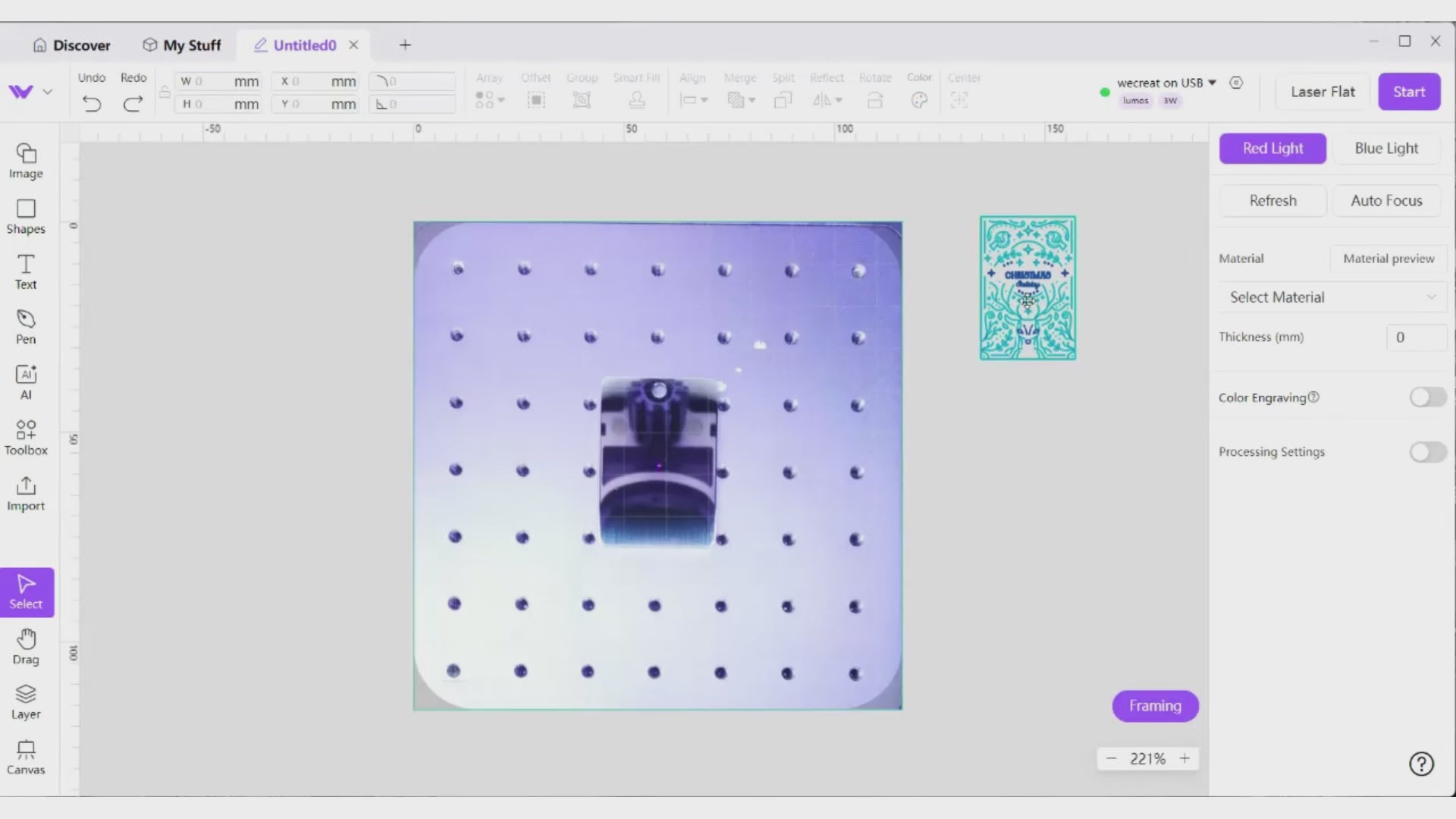Open the Layer panel
Screen dimensions: 1456x819
(26, 702)
